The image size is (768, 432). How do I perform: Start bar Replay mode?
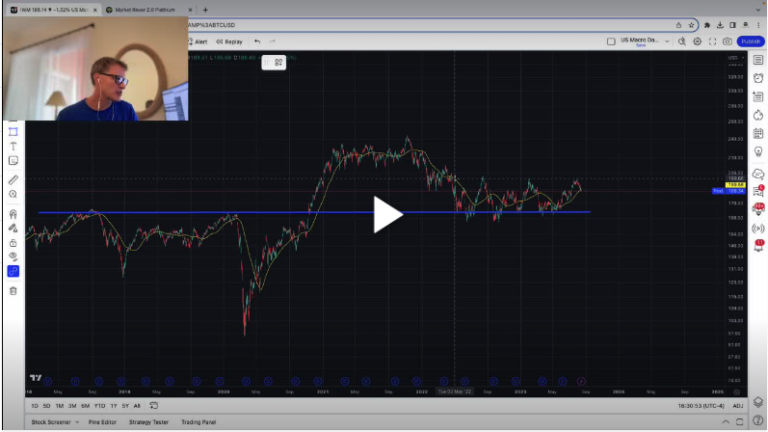(230, 42)
